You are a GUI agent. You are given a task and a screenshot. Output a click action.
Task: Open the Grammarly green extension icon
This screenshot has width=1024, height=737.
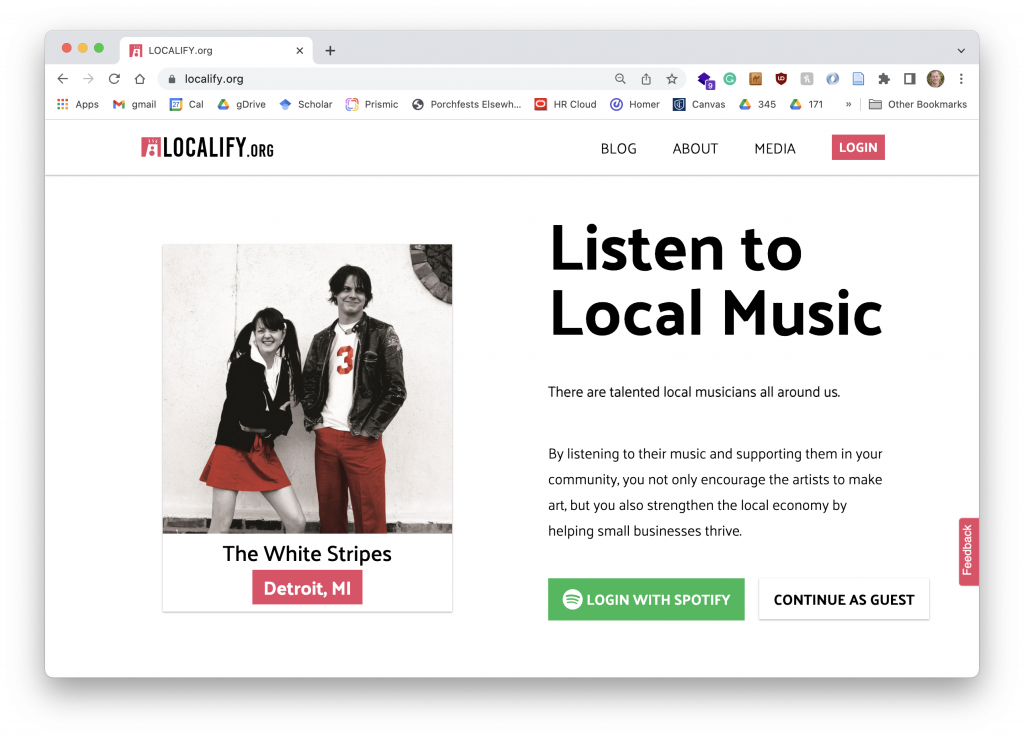[x=729, y=79]
